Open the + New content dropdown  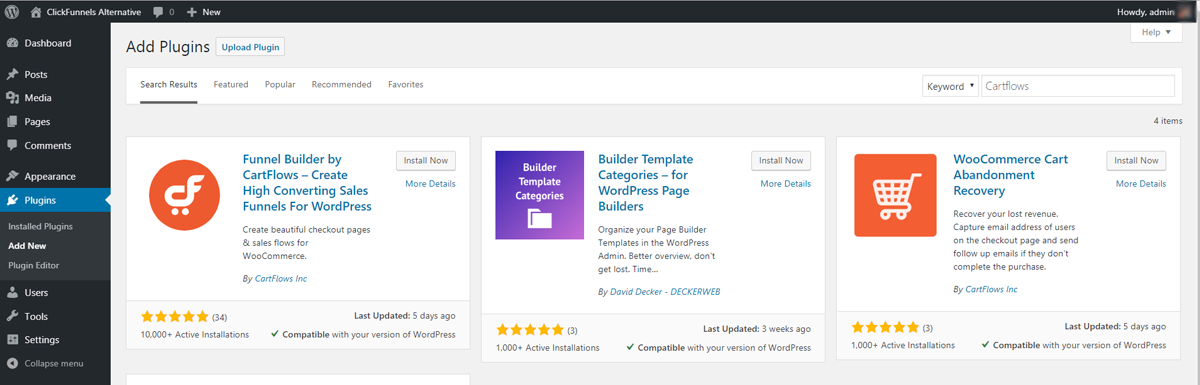[204, 12]
